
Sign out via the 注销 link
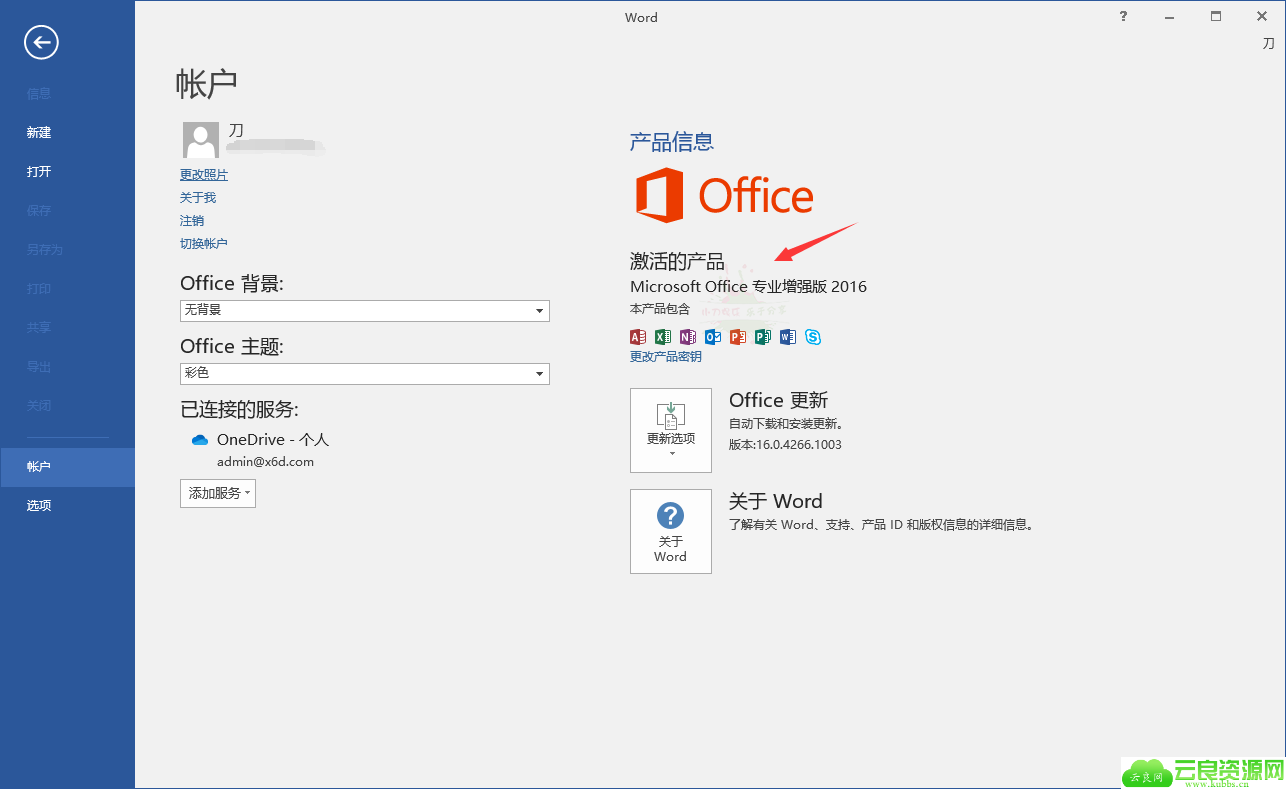(192, 221)
